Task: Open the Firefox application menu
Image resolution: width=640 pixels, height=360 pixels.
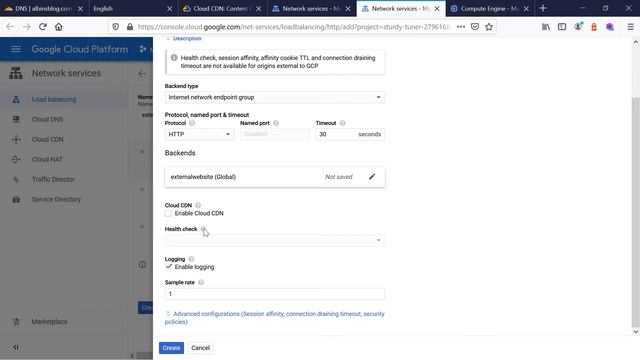Action: (x=630, y=27)
